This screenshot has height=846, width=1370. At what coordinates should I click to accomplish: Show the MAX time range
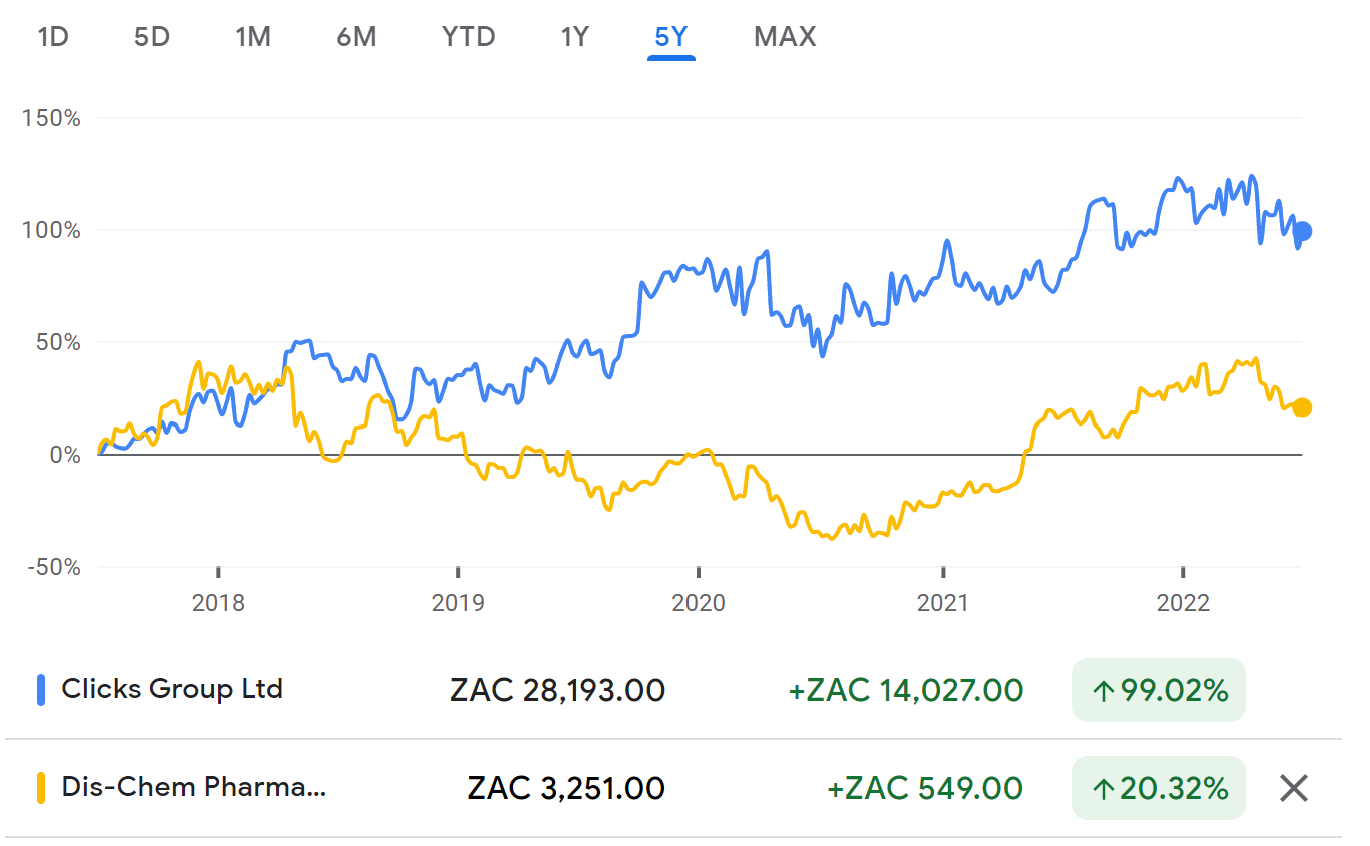coord(785,37)
